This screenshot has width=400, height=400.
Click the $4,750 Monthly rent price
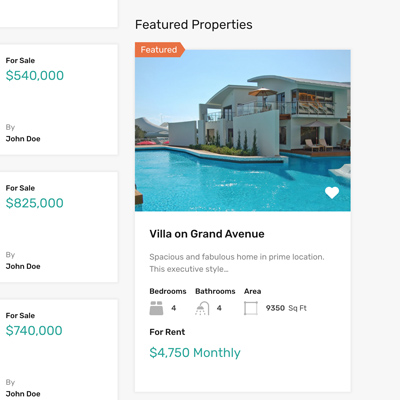click(195, 353)
